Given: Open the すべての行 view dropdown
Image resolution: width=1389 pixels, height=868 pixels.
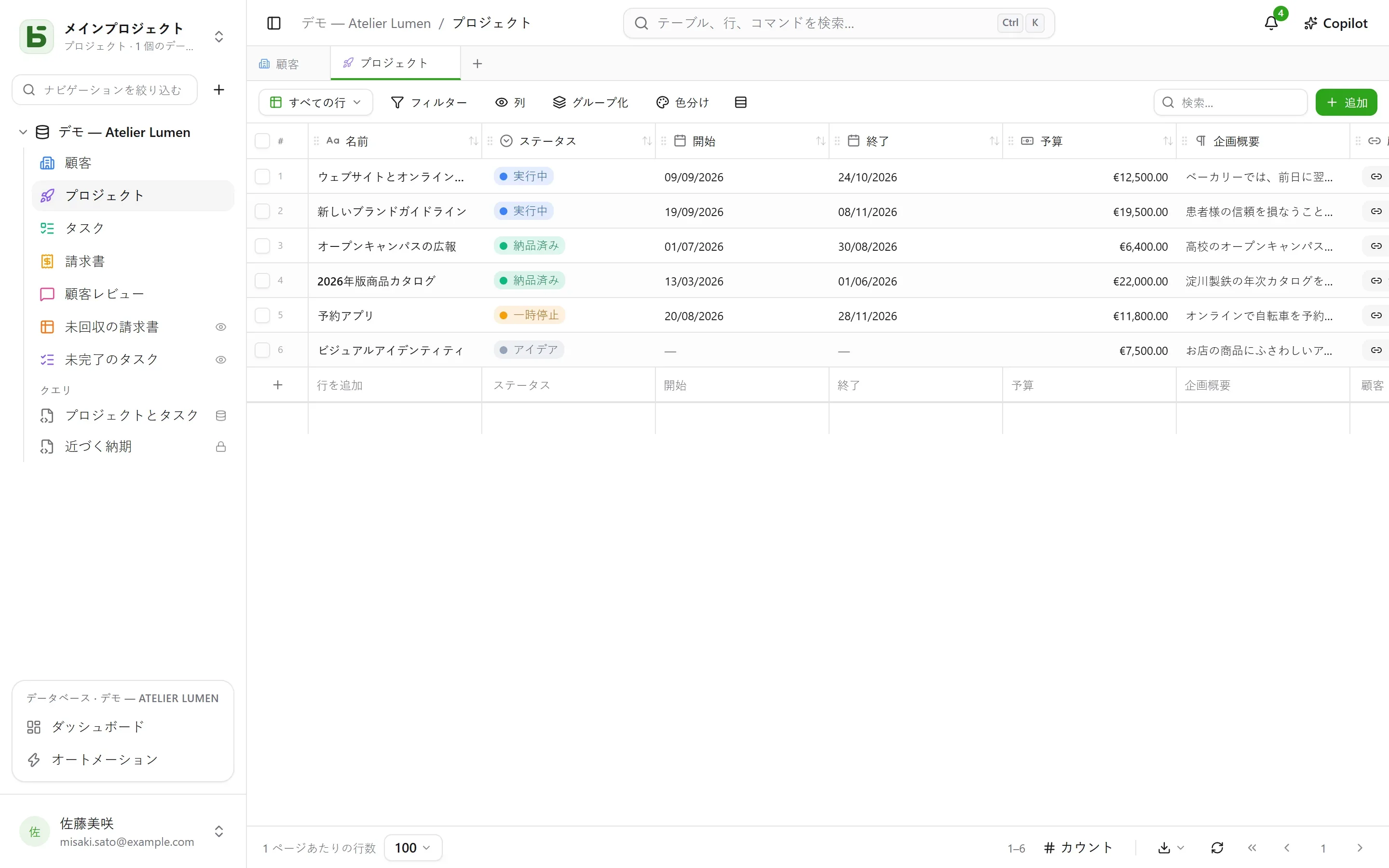Looking at the screenshot, I should (x=316, y=102).
